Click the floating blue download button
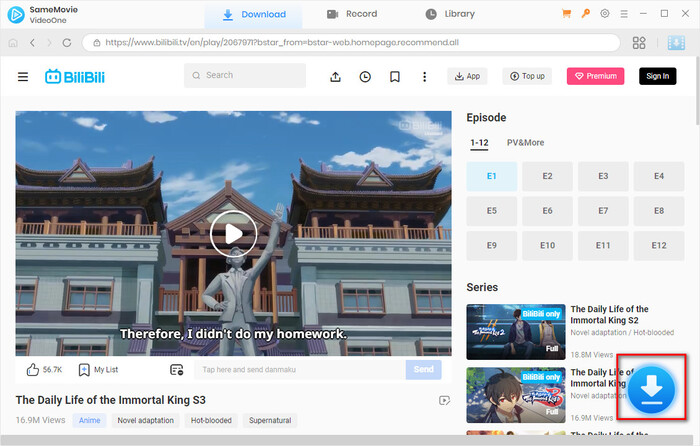 651,389
